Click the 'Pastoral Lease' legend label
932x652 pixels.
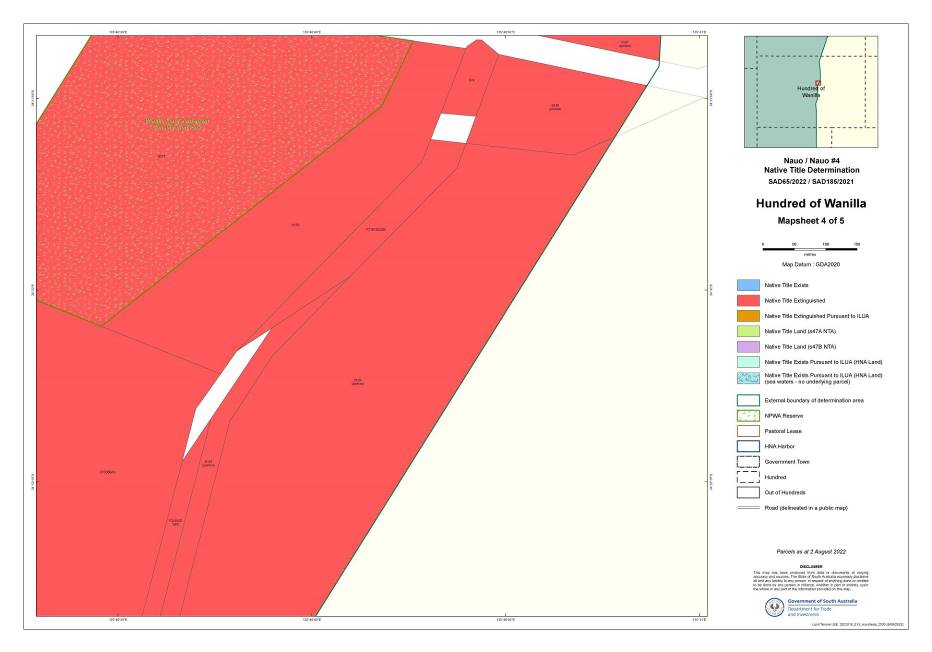[782, 431]
